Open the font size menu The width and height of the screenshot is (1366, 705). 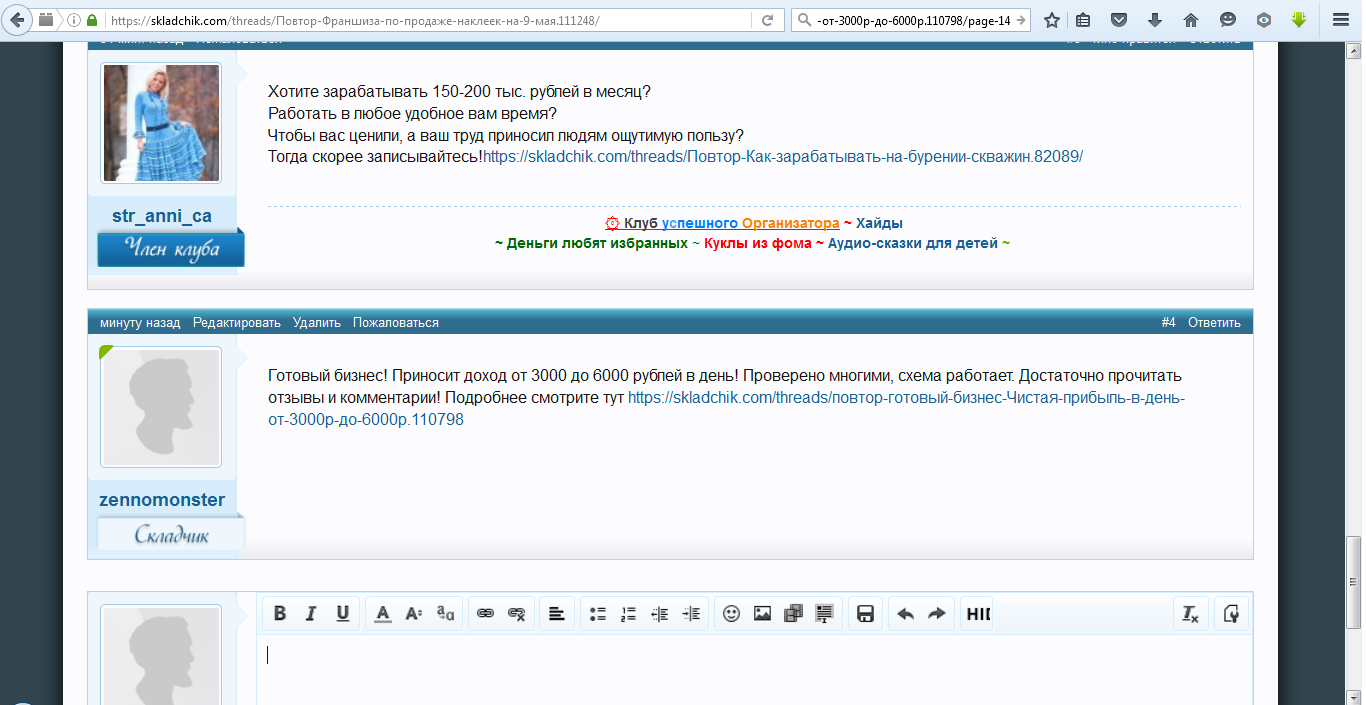pyautogui.click(x=413, y=614)
